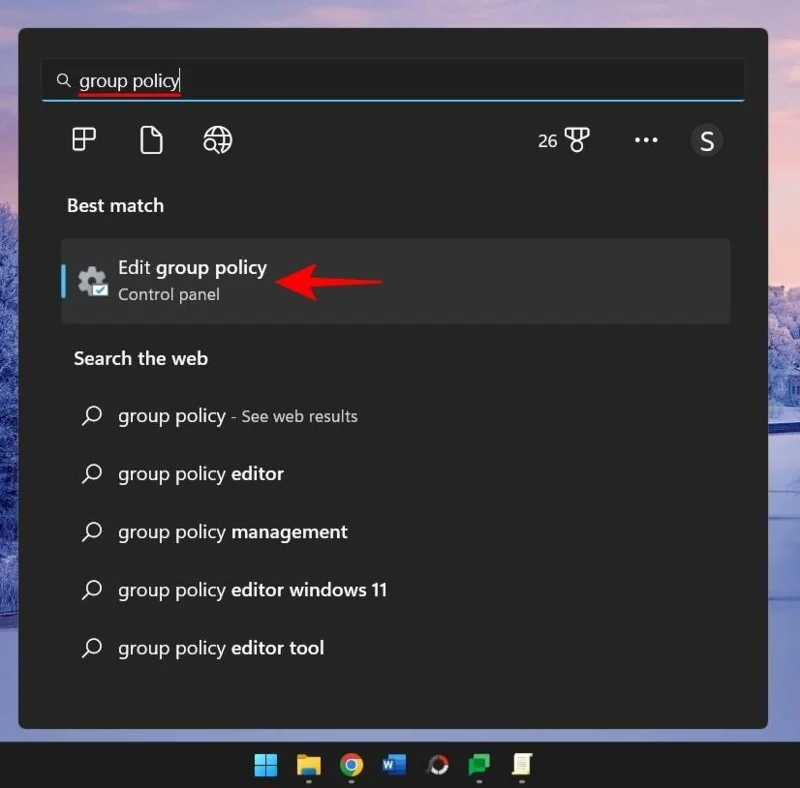Select the Web filter globe icon

[x=218, y=140]
